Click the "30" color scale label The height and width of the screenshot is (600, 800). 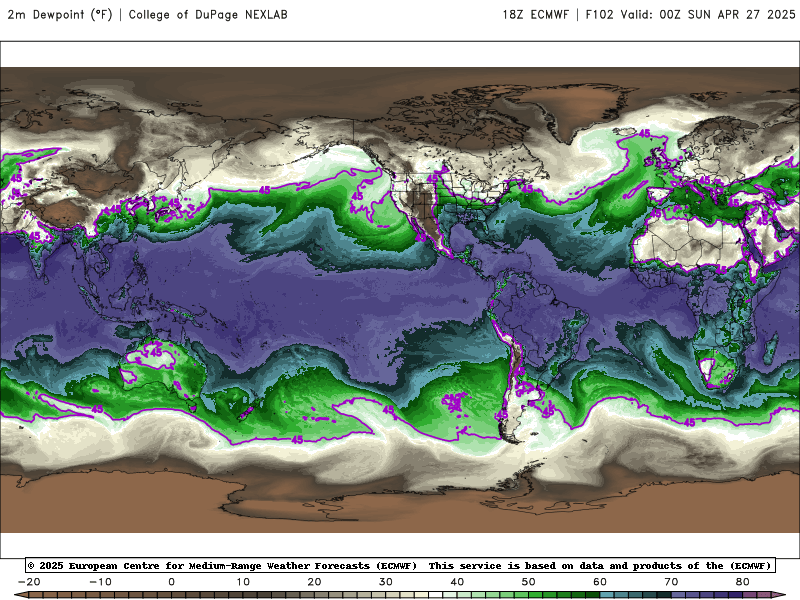(x=386, y=582)
